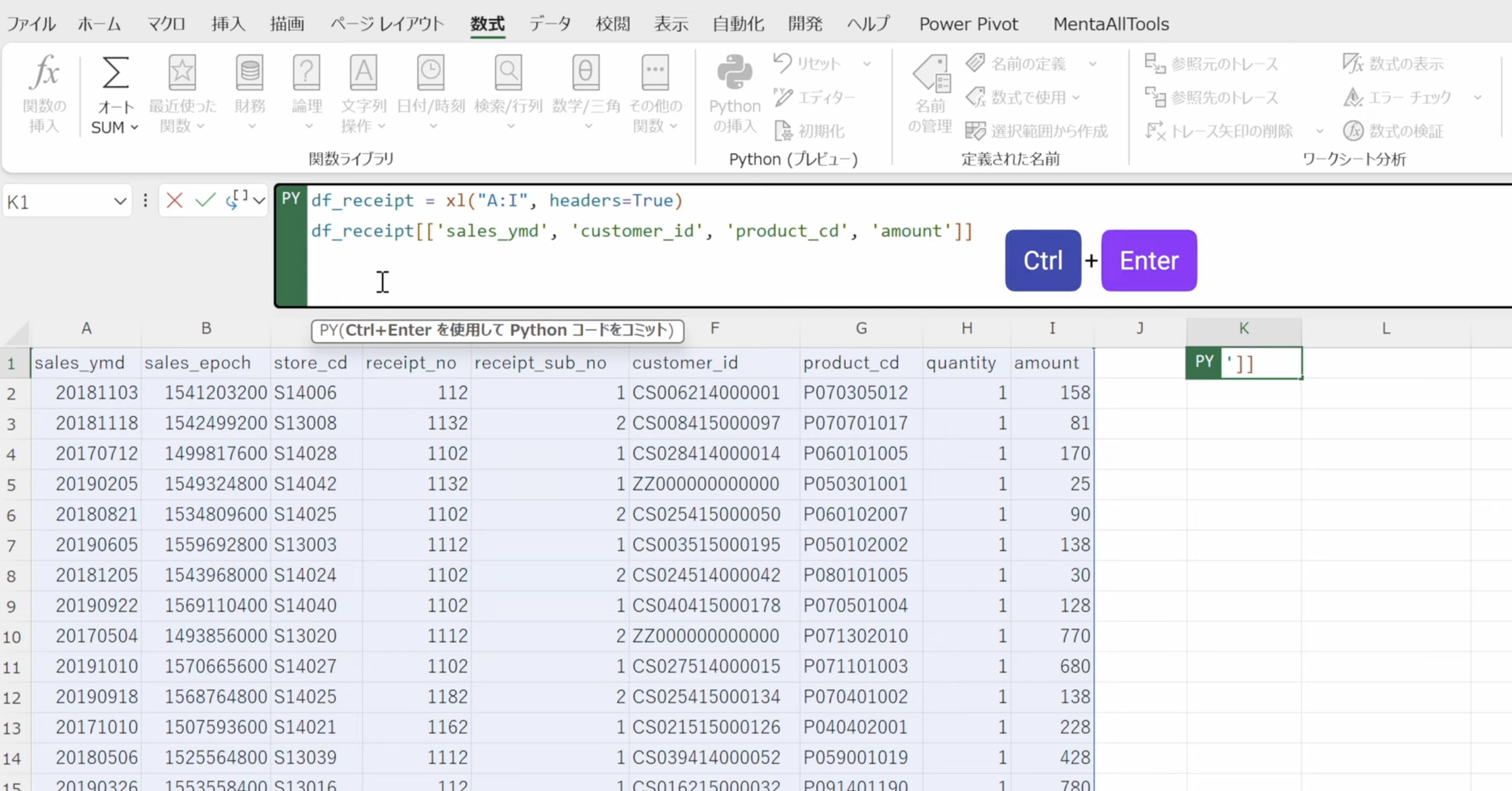Cancel formula entry with the X icon
Viewport: 1512px width, 791px height.
[x=174, y=201]
